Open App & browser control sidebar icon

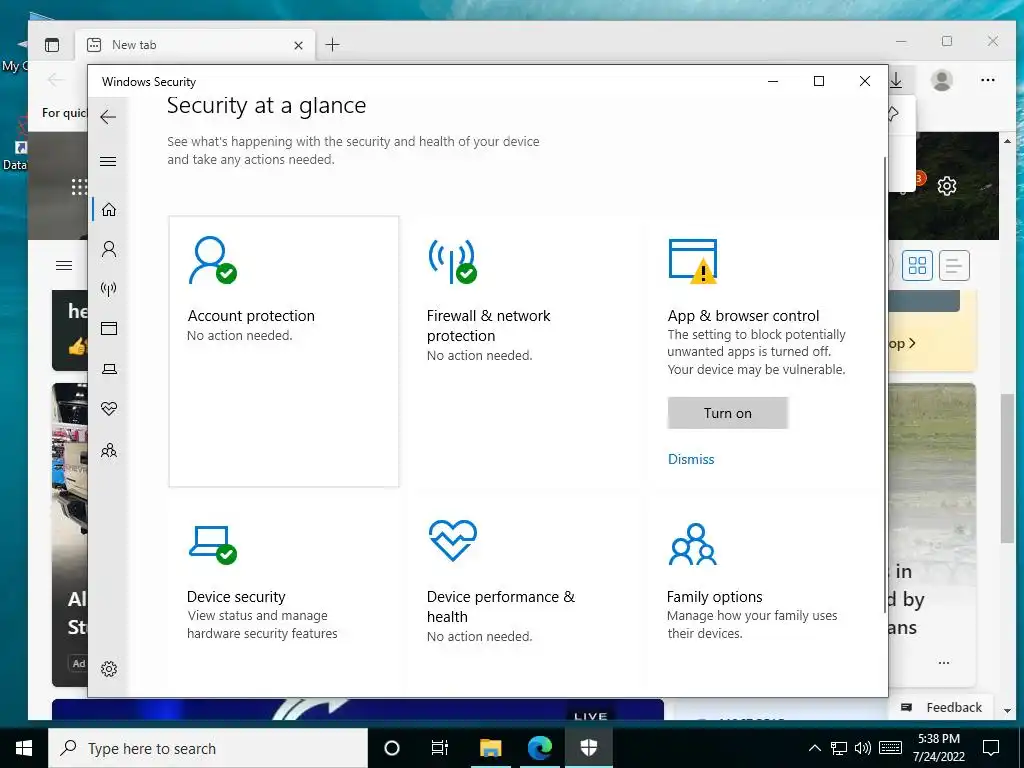(109, 328)
